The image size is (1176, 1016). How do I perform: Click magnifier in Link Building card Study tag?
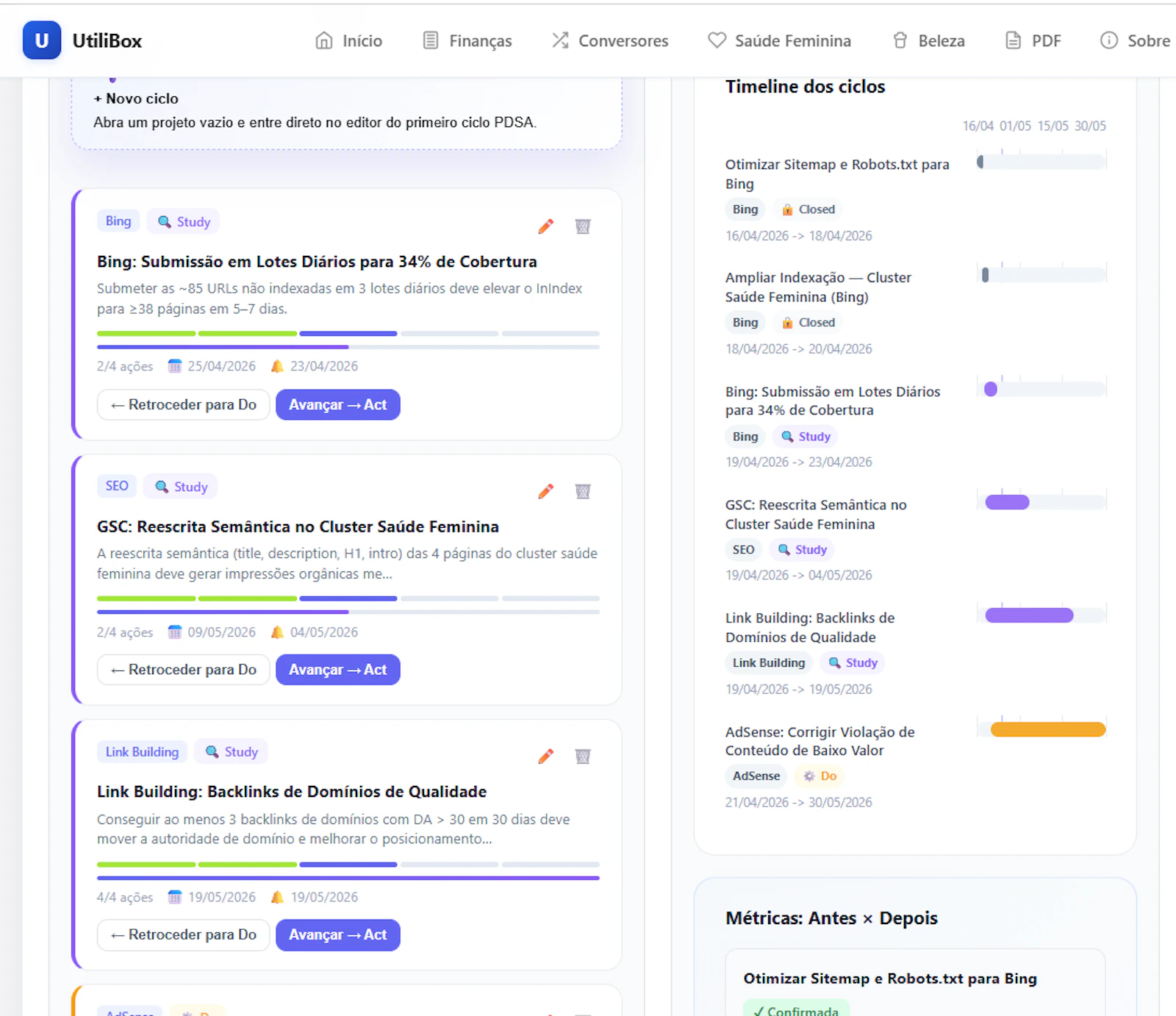pyautogui.click(x=212, y=751)
